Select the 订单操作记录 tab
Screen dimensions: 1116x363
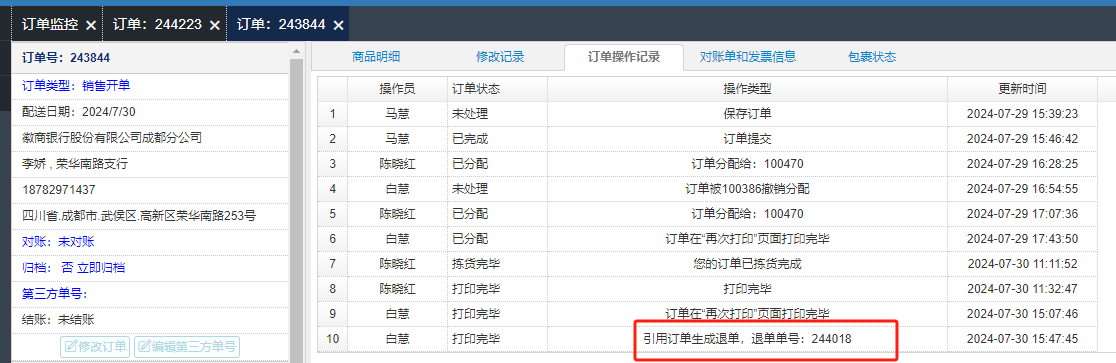coord(624,58)
